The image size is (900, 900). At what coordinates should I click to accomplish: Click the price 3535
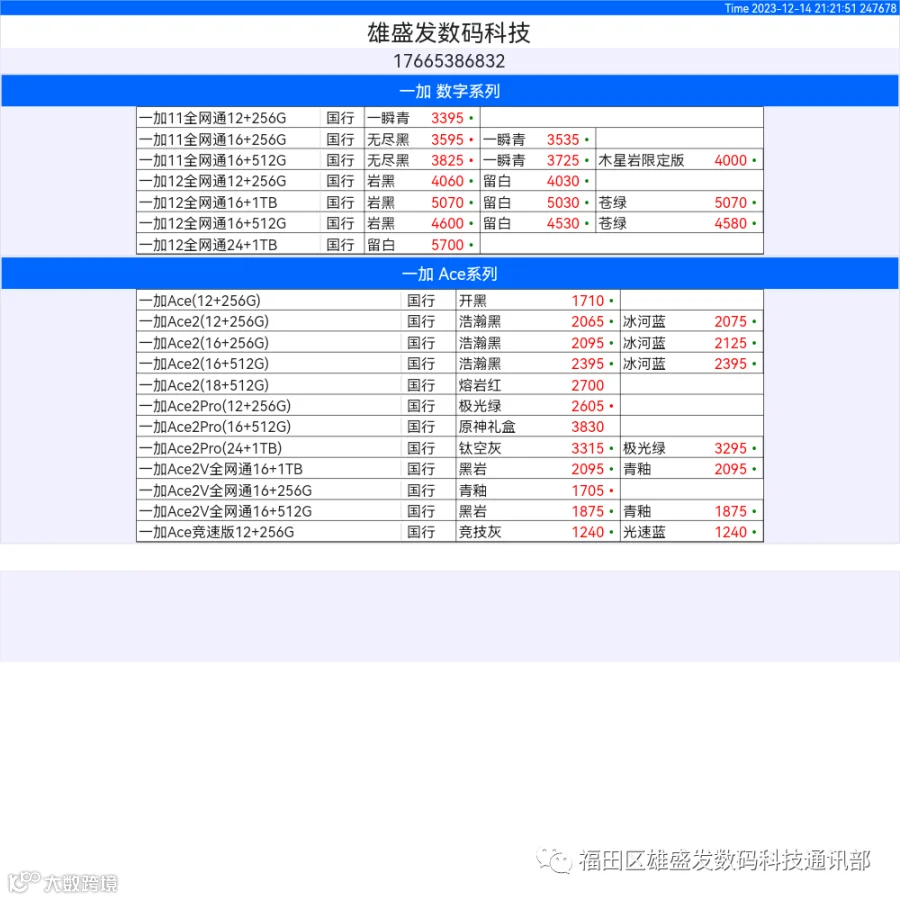(x=562, y=139)
